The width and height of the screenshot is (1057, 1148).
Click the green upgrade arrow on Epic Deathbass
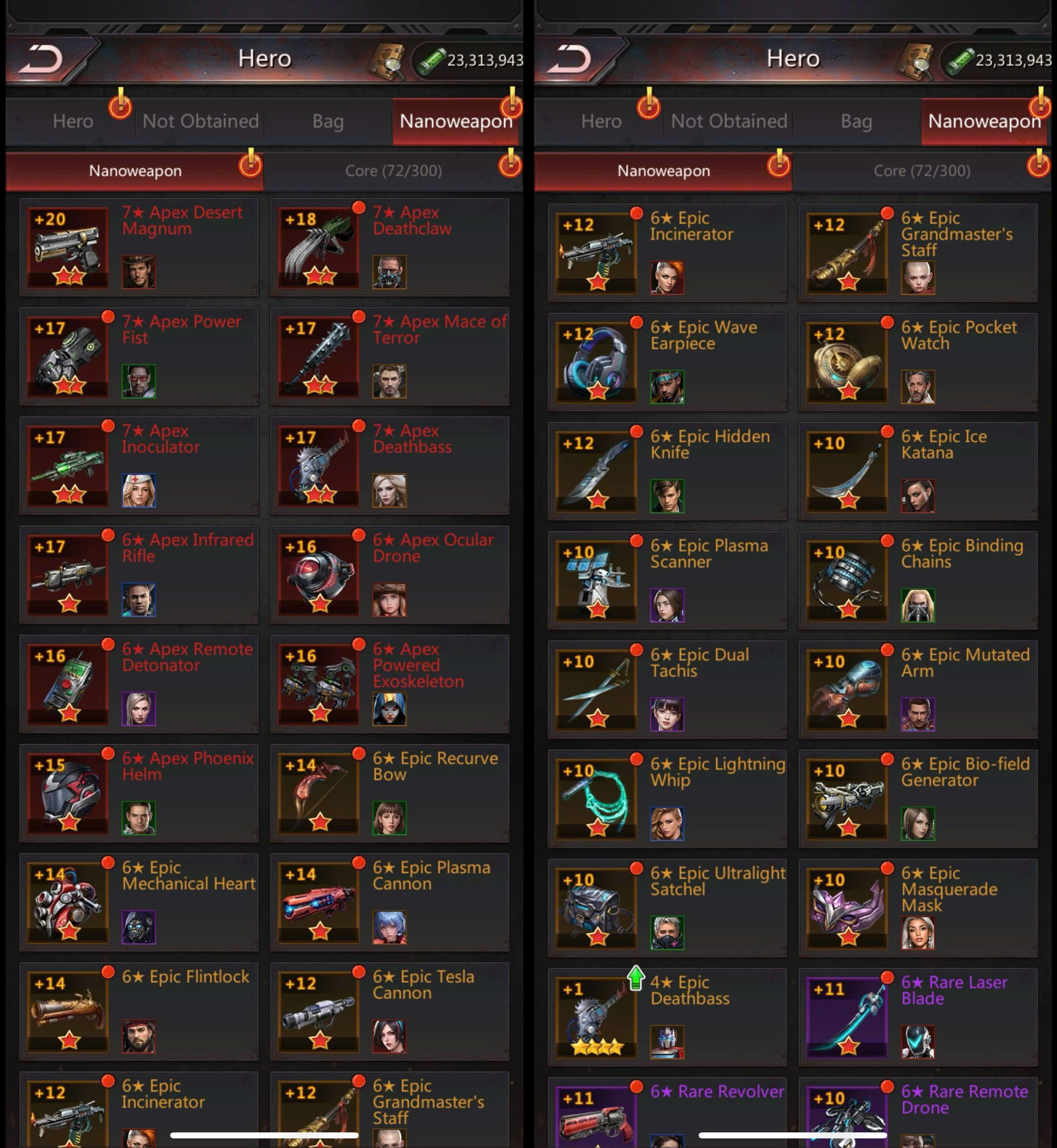tap(636, 978)
